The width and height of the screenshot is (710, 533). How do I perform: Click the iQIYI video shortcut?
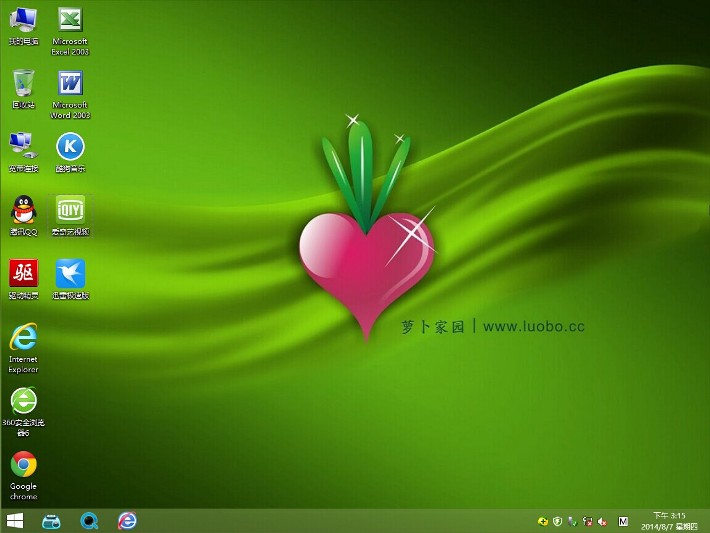pos(70,216)
